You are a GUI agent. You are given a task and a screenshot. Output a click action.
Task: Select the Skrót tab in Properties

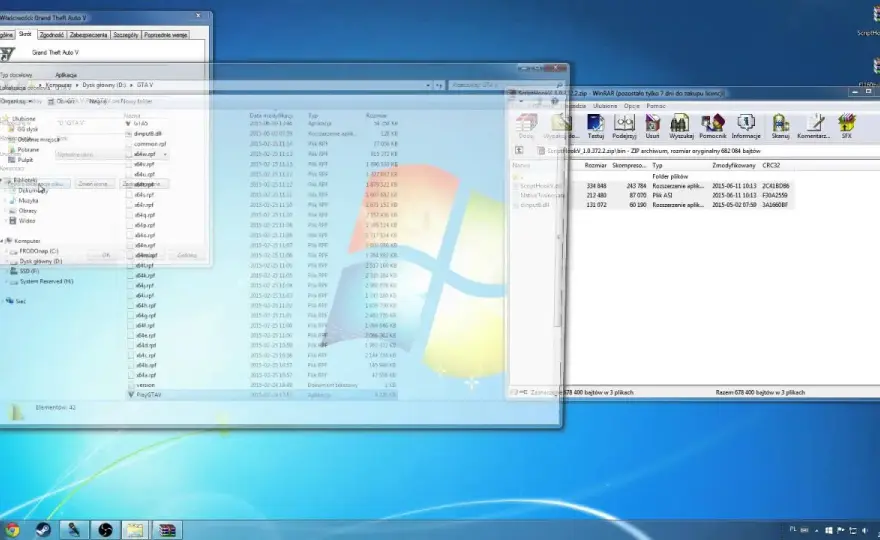(x=25, y=34)
